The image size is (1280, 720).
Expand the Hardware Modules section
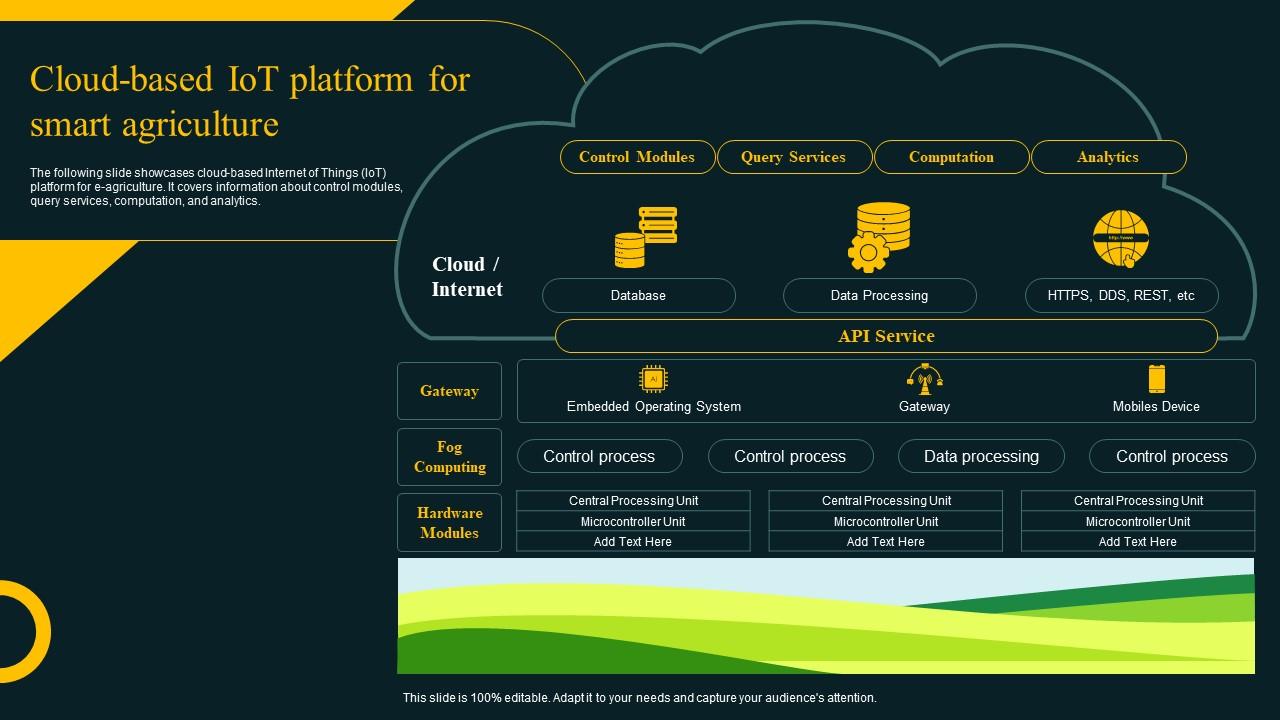450,522
